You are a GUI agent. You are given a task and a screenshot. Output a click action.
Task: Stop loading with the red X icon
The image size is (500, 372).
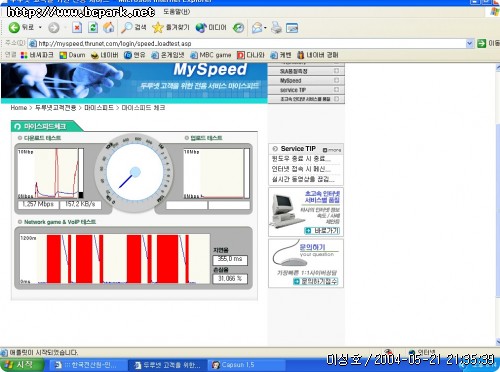click(x=77, y=27)
